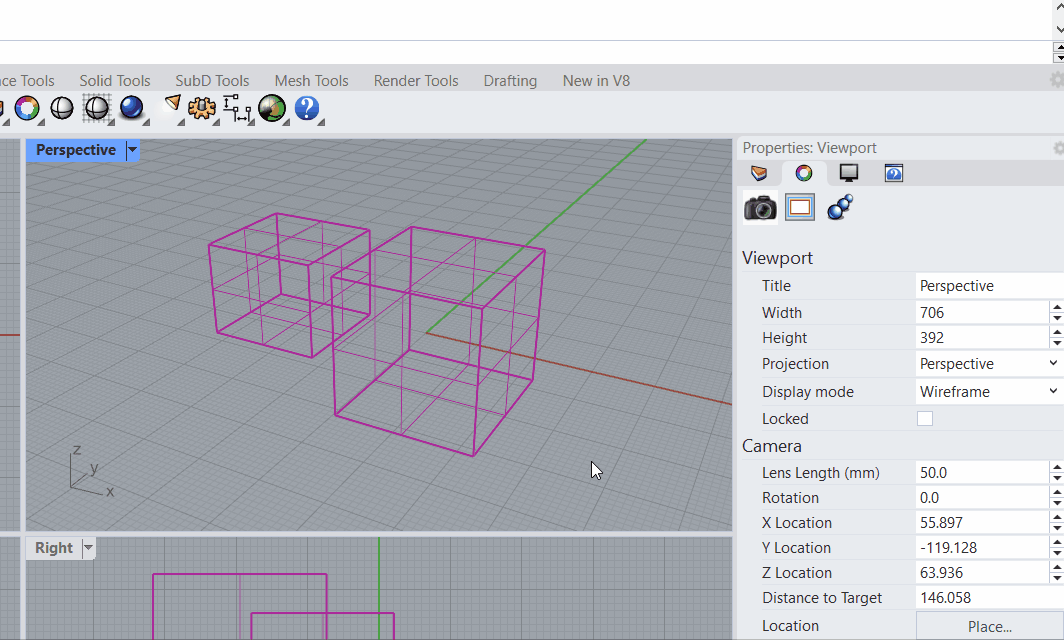
Task: Click the X Location field showing 55.897
Action: pos(983,523)
